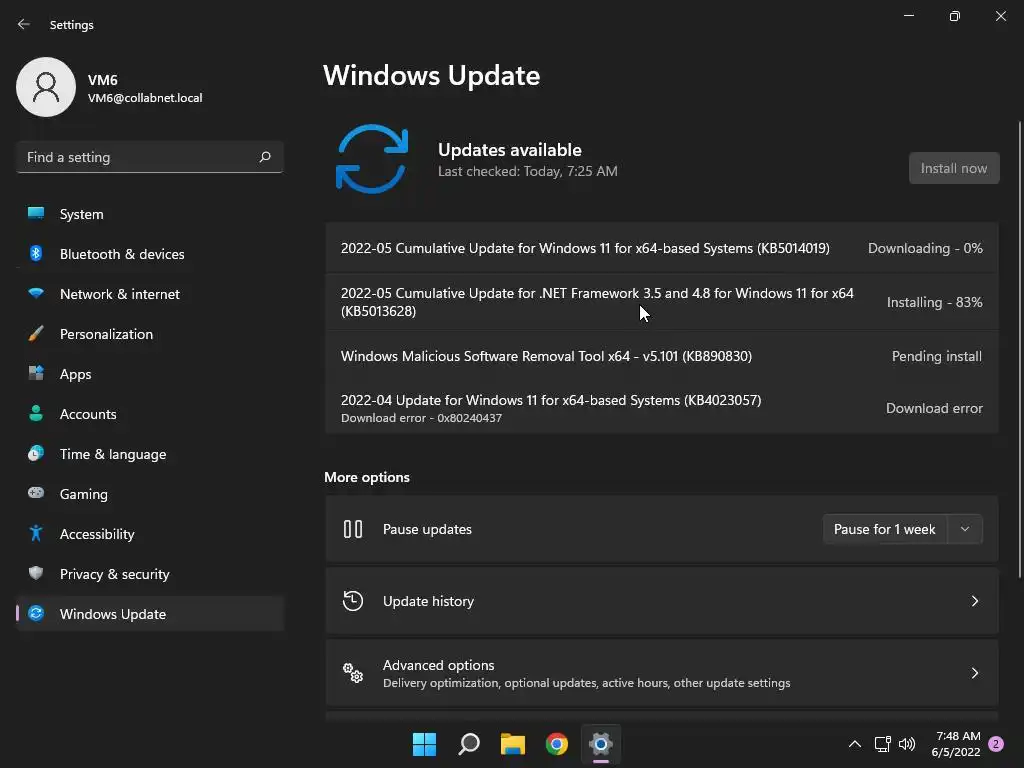
Task: Click the Accounts person icon in sidebar
Action: pos(36,413)
